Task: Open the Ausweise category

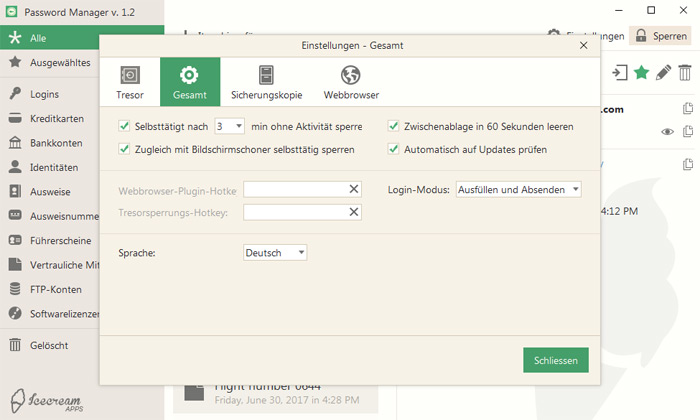Action: tap(50, 192)
